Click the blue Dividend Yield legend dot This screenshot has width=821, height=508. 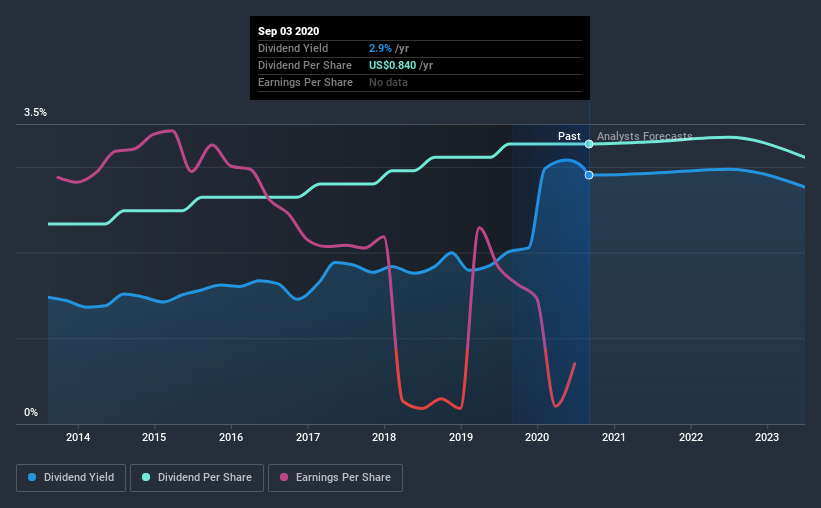[32, 477]
